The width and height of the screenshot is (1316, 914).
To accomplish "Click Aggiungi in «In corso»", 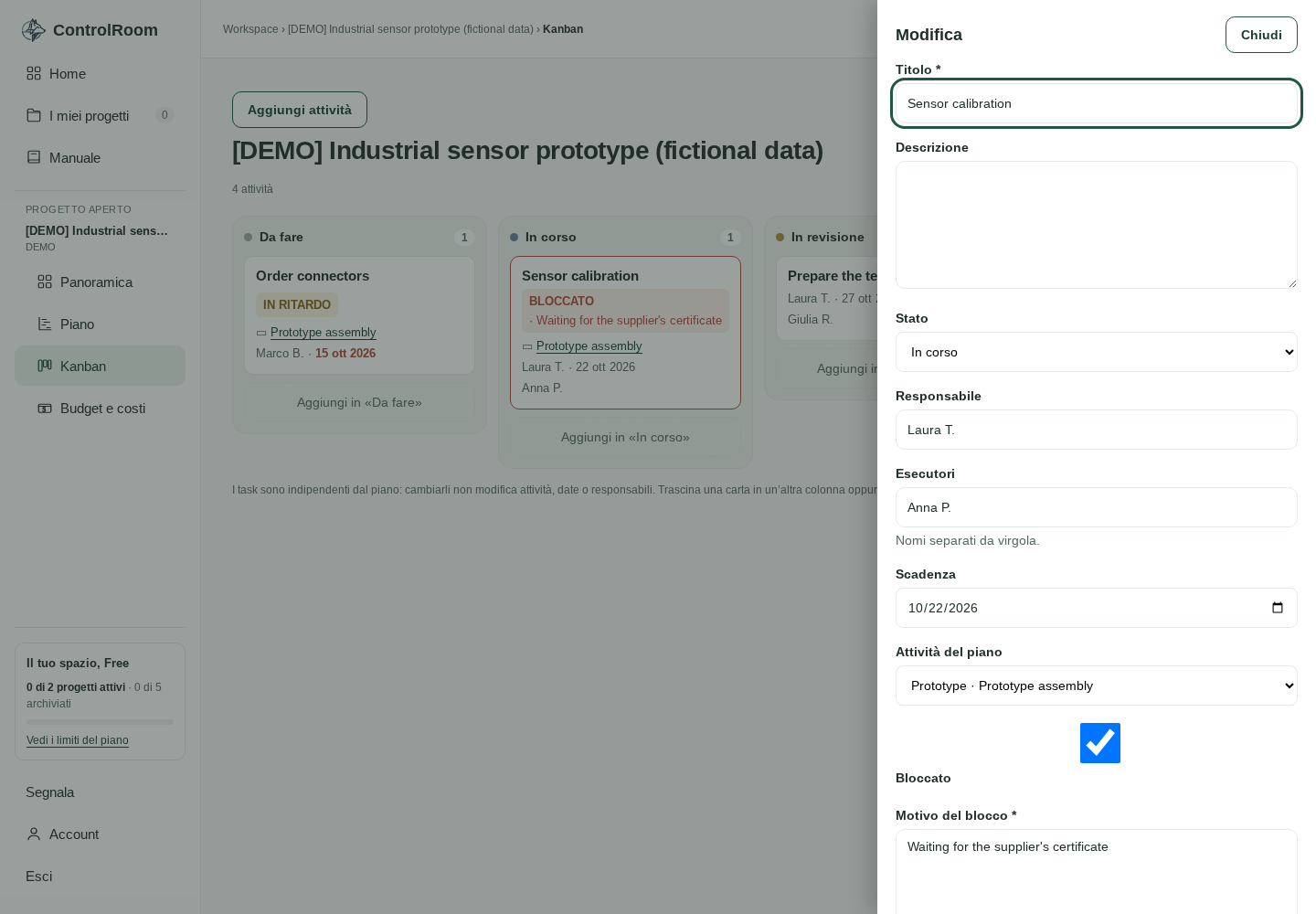I will (625, 437).
